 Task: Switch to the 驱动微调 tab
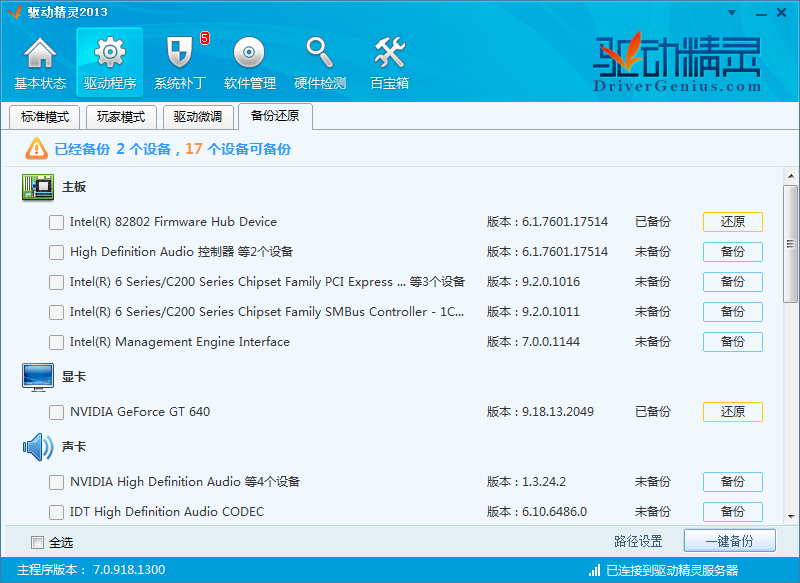point(198,117)
